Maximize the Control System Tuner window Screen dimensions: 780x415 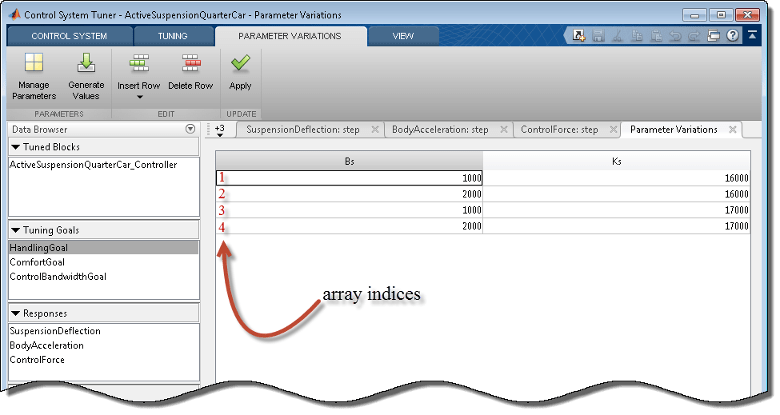pyautogui.click(x=721, y=15)
